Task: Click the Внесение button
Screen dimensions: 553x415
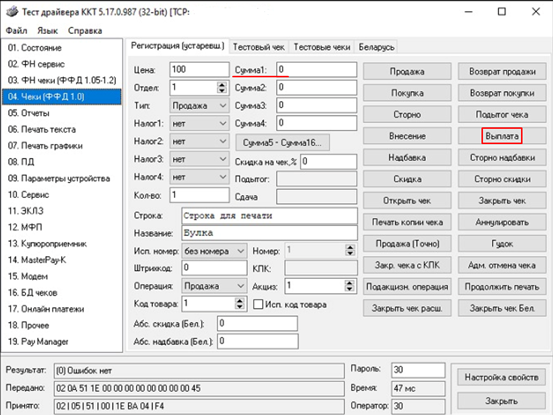Action: (407, 136)
